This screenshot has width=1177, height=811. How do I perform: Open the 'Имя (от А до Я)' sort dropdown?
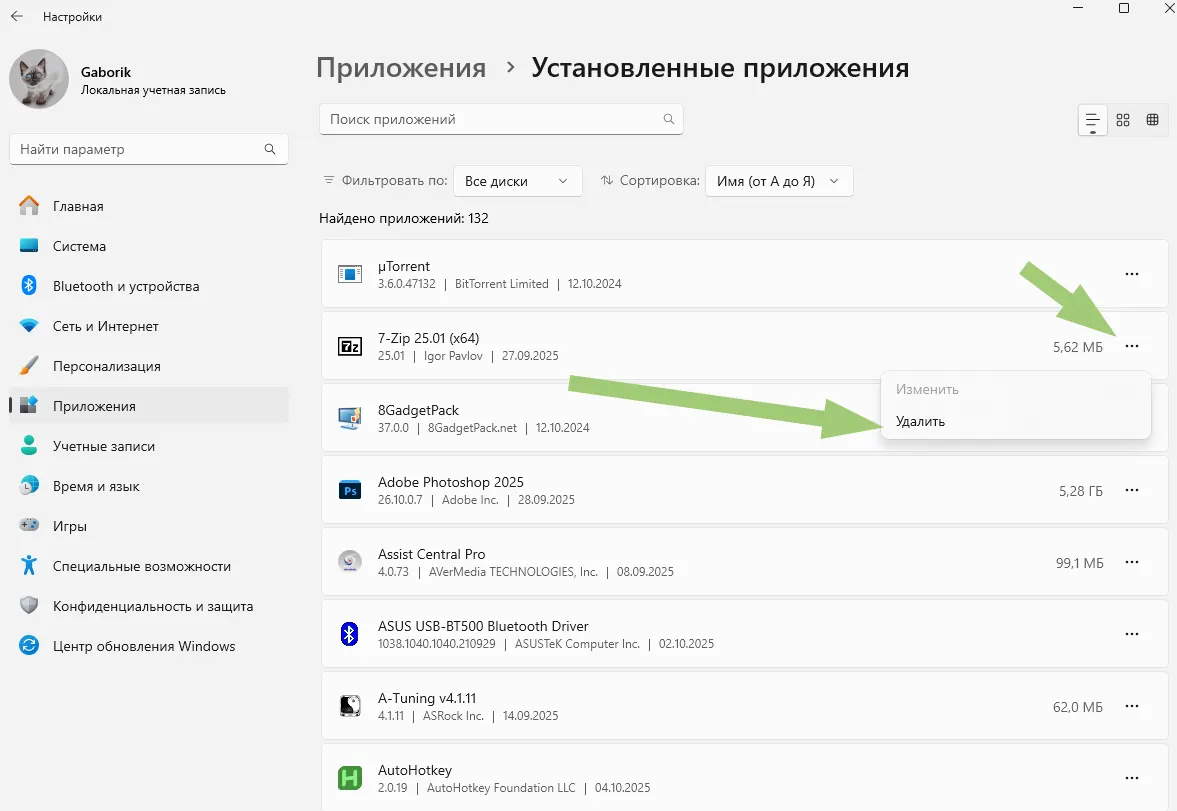point(778,181)
